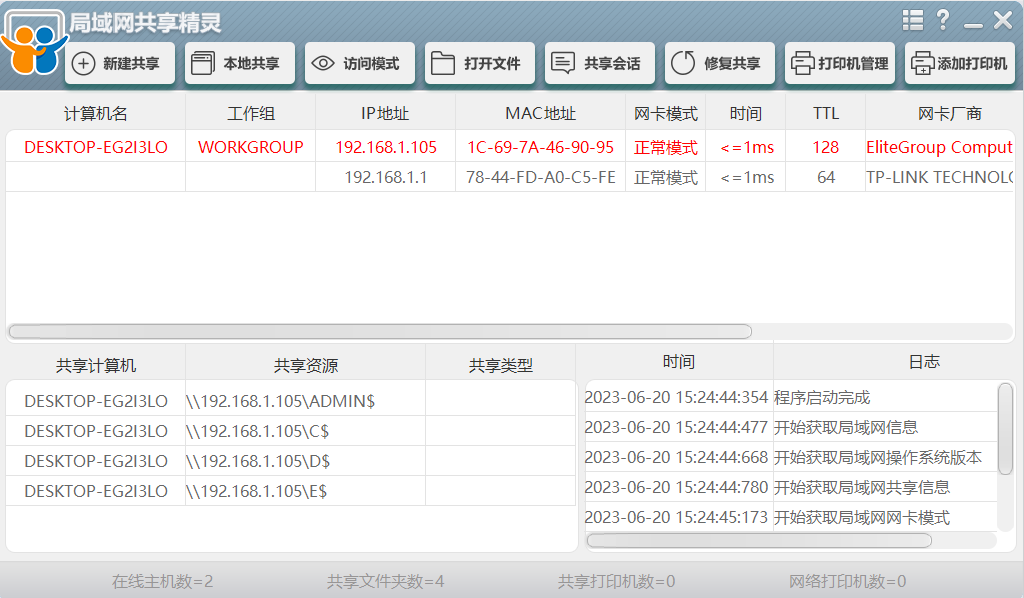Click the 新建共享 toolbar button
Screen dimensions: 1024x598
coord(120,63)
